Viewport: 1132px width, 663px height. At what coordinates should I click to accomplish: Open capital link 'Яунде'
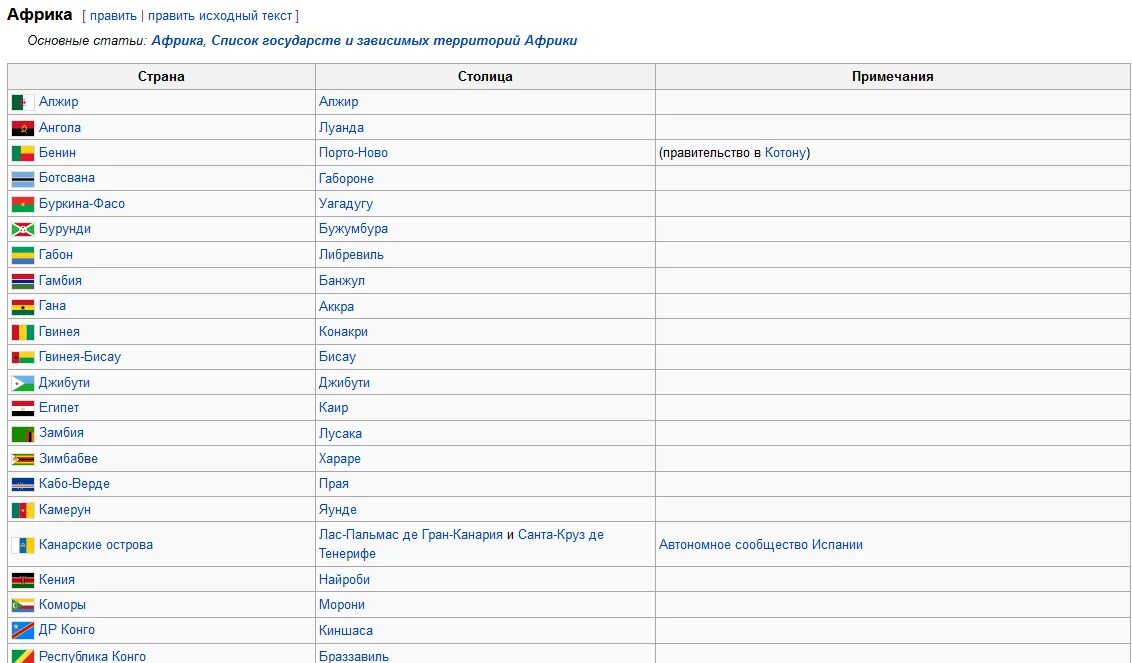pos(338,510)
